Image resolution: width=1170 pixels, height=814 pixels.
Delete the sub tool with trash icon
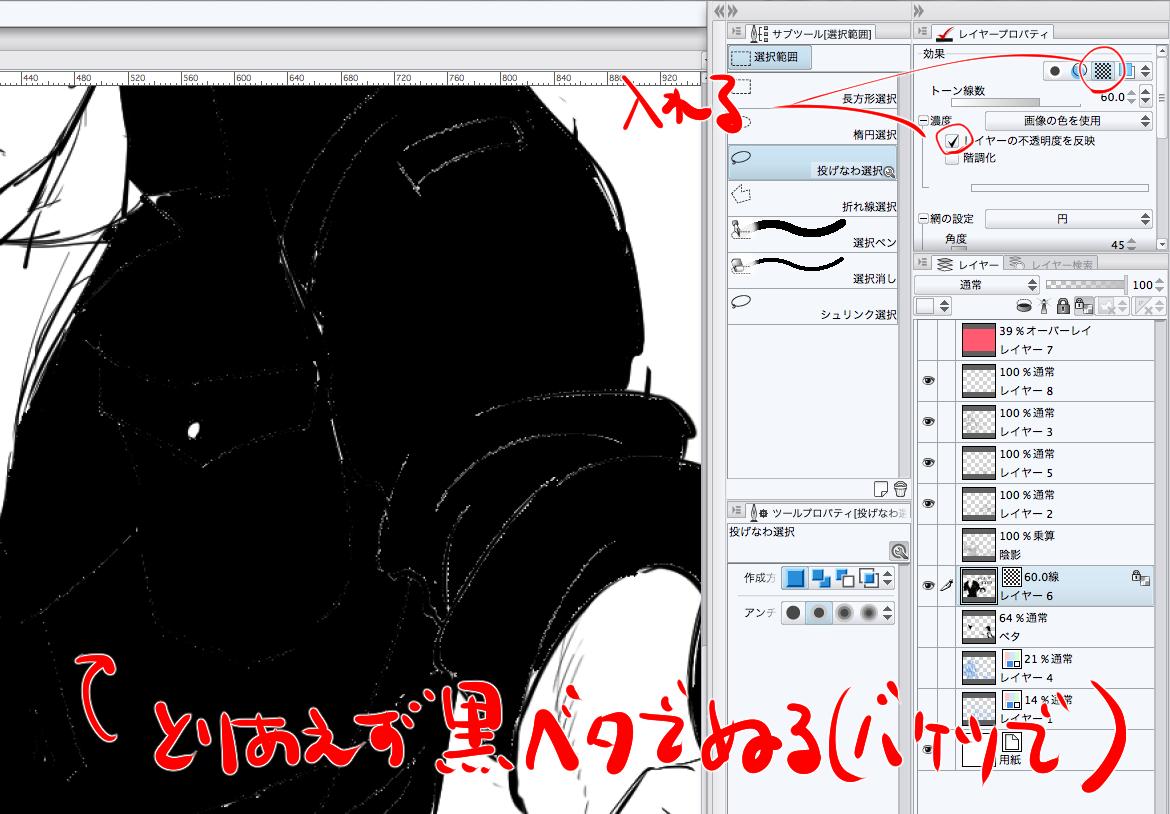[x=900, y=489]
